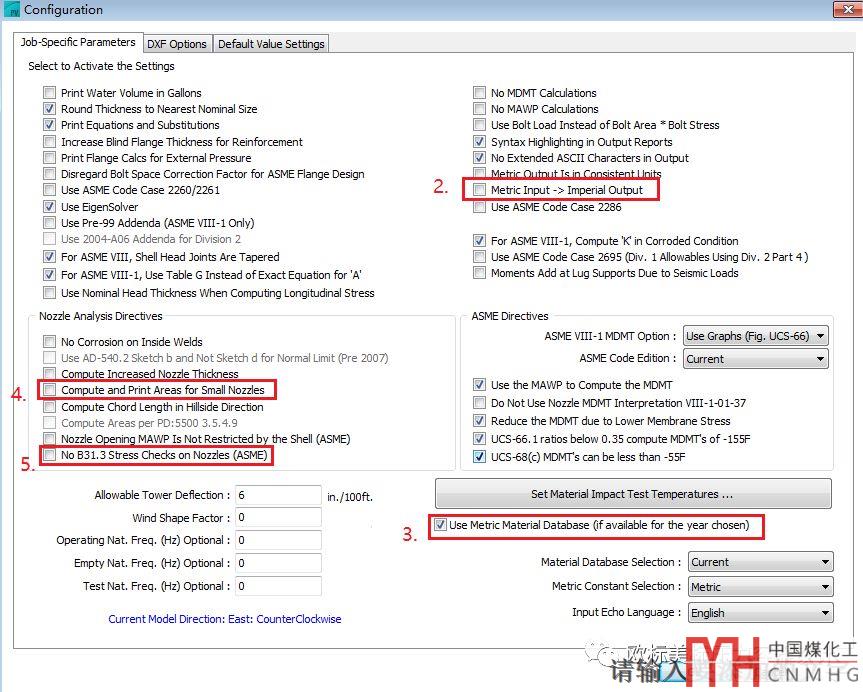This screenshot has width=863, height=692.
Task: Expand the ASME Code Edition dropdown
Action: point(756,359)
